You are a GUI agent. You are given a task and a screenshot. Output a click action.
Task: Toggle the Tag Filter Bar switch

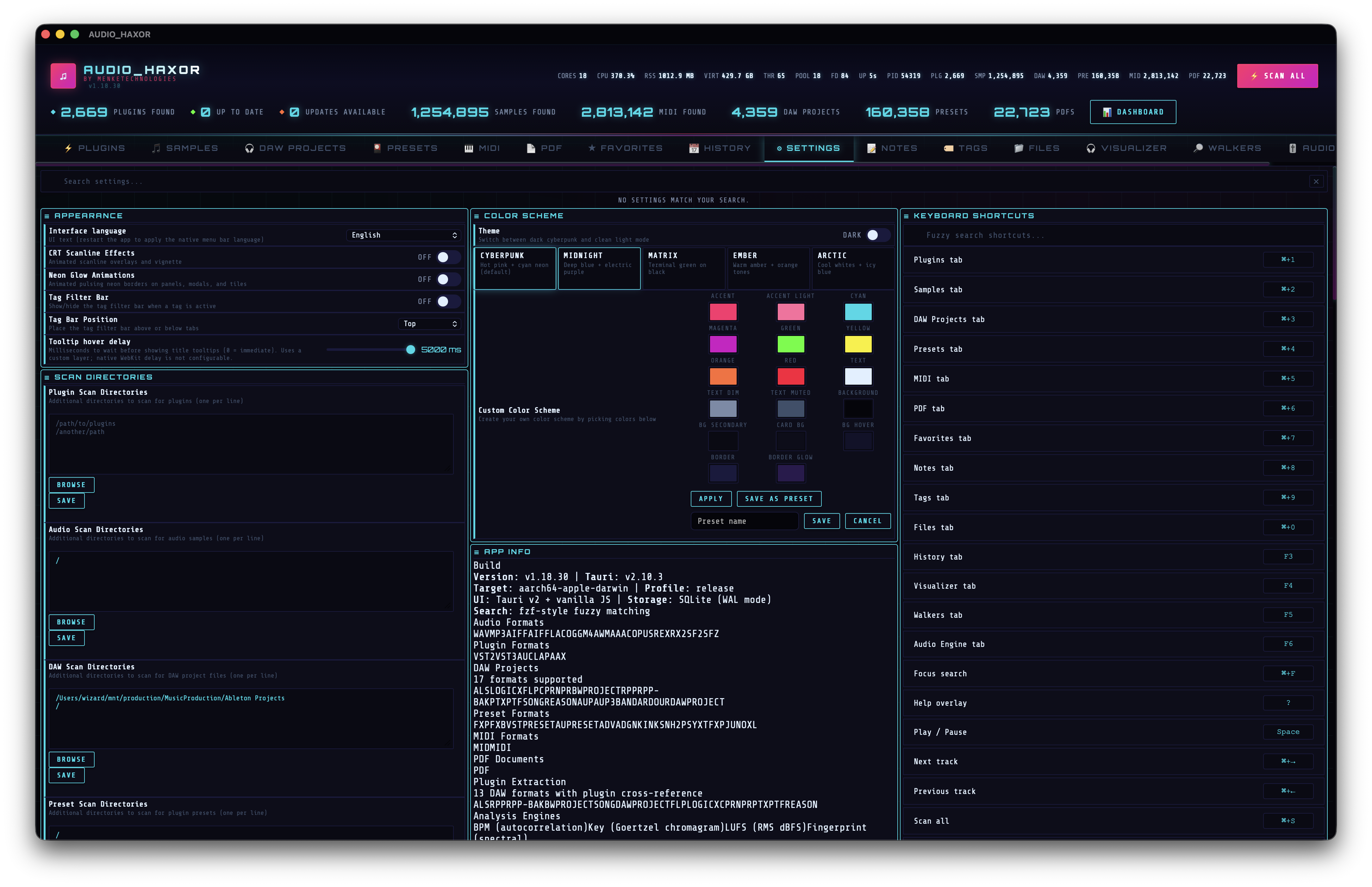448,301
